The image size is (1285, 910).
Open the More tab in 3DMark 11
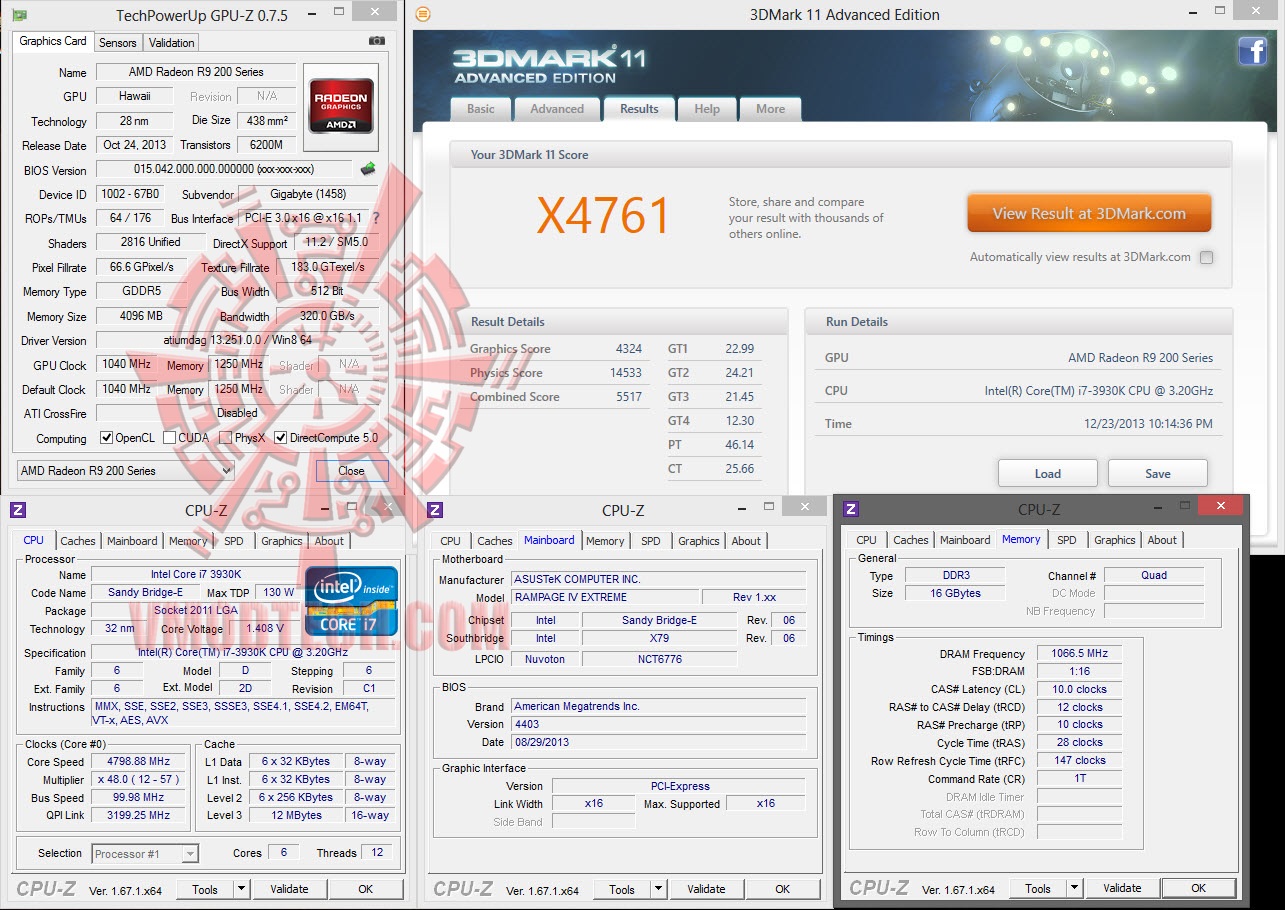770,109
